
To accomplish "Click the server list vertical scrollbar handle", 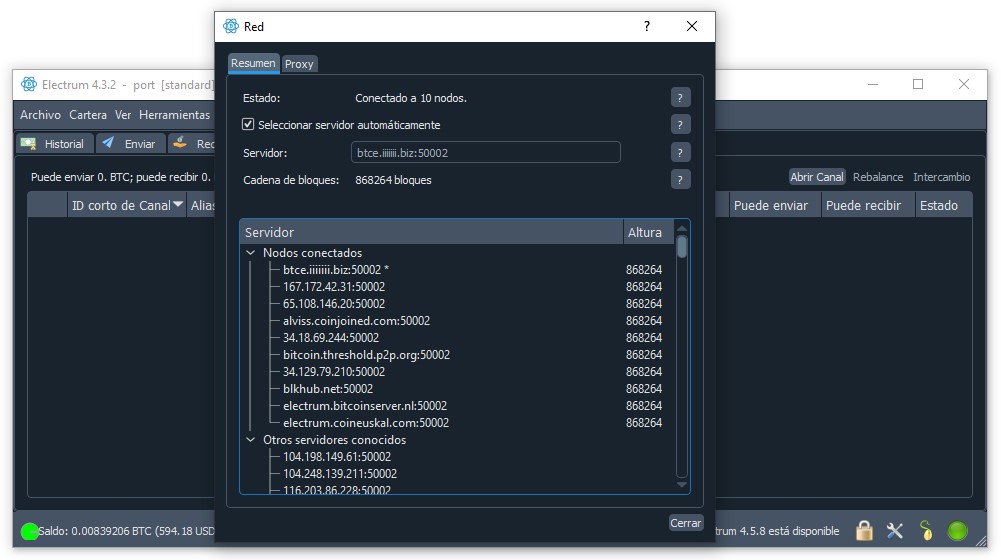I will click(682, 248).
